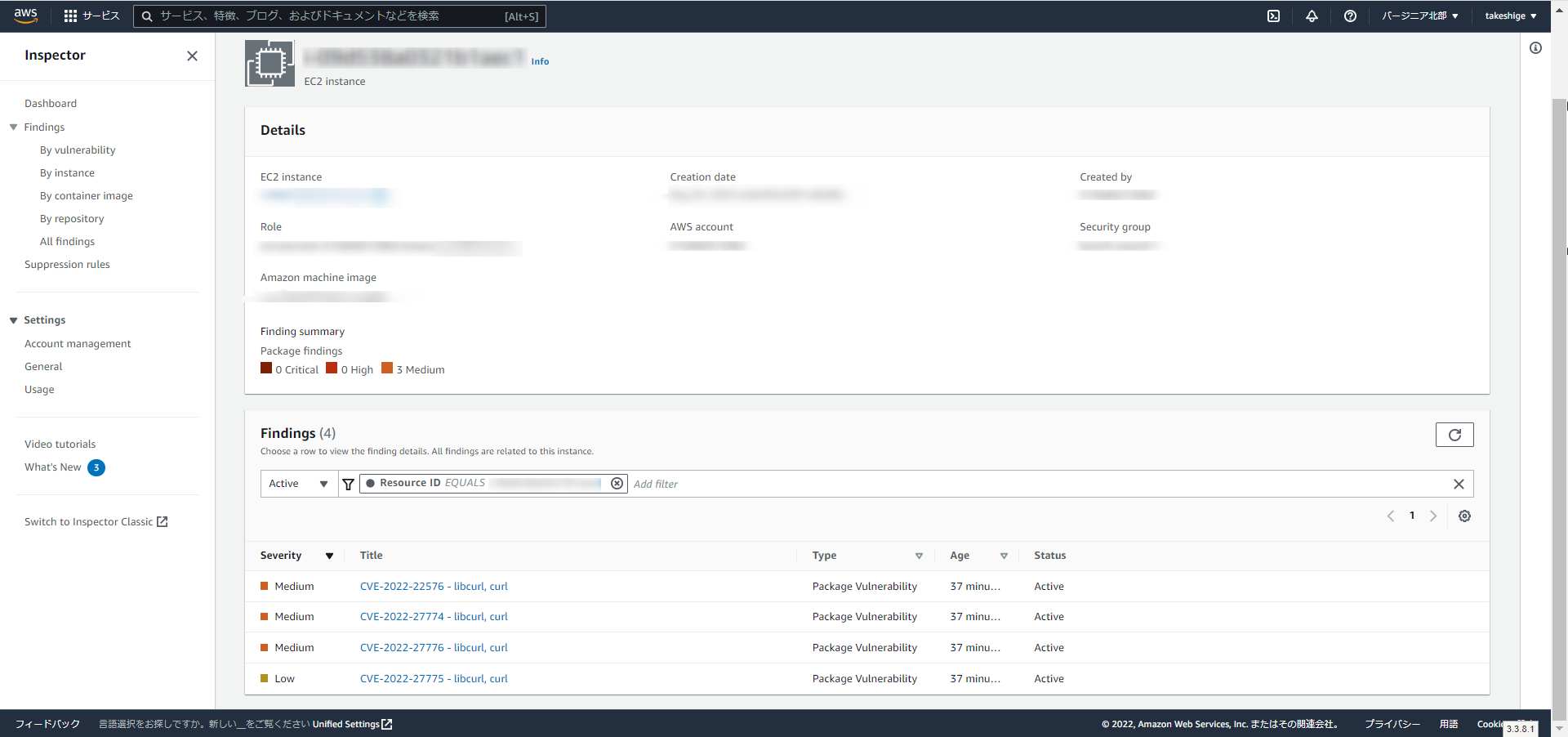Open Suppression rules page

[67, 265]
